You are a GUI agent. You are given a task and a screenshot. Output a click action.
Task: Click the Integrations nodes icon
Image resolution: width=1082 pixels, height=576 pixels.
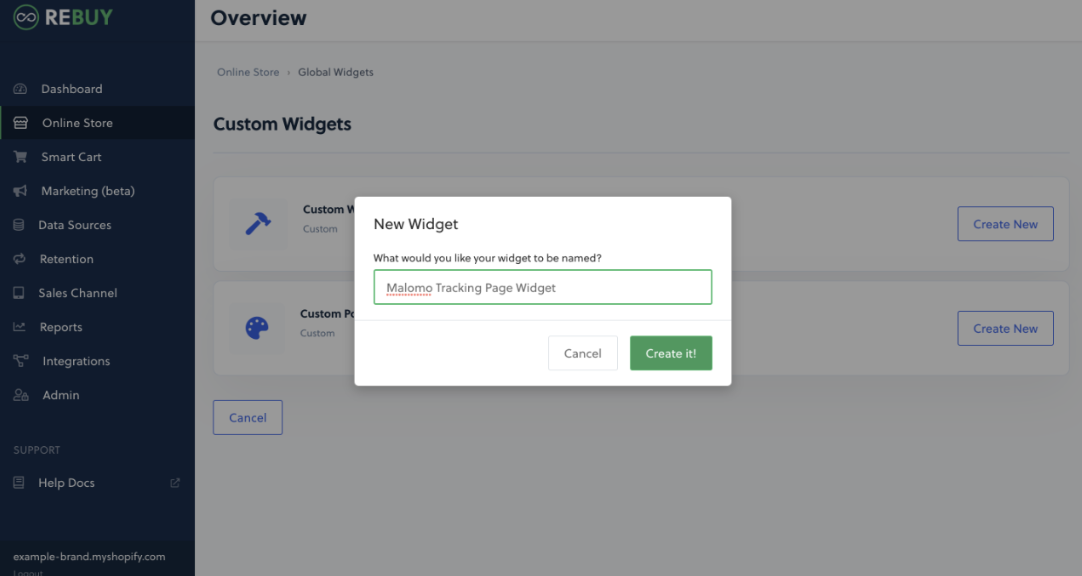[x=20, y=361]
